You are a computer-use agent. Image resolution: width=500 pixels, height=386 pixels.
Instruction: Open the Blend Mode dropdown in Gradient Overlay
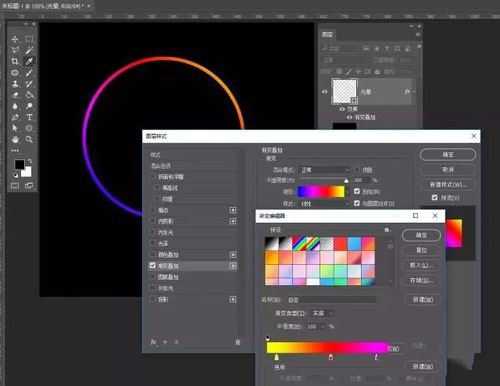[325, 170]
